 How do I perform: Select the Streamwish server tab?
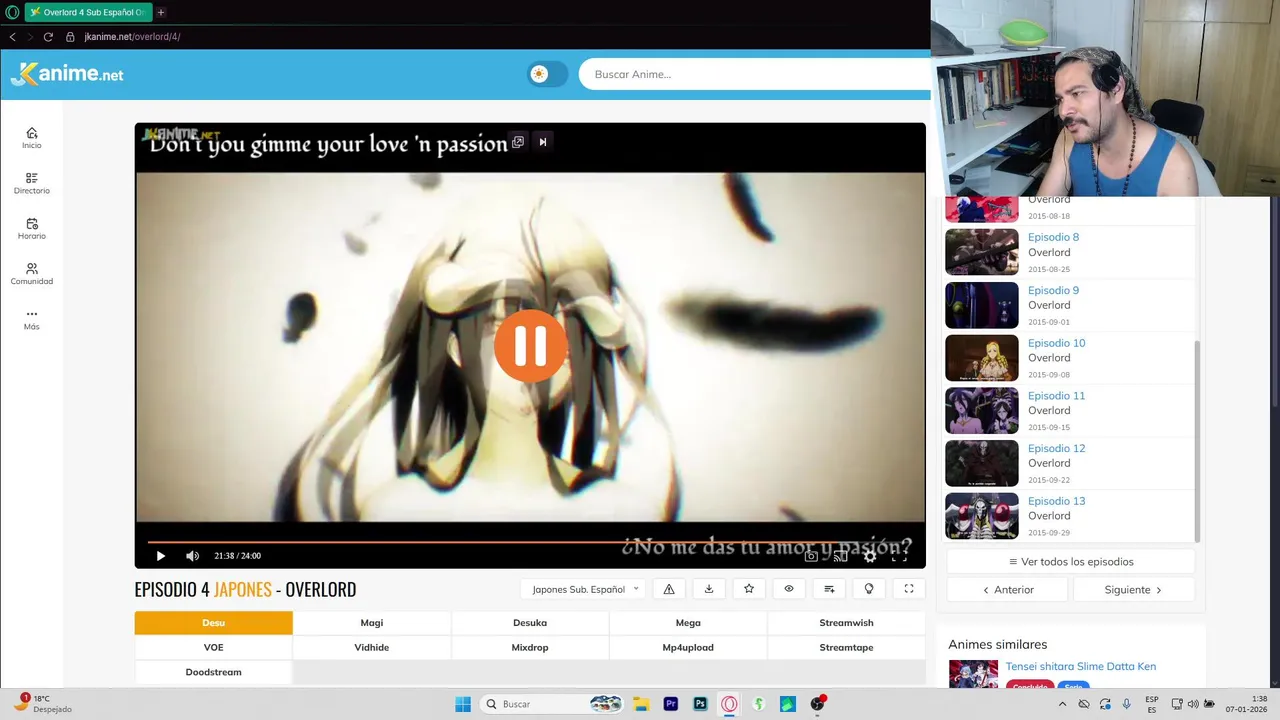pyautogui.click(x=846, y=622)
